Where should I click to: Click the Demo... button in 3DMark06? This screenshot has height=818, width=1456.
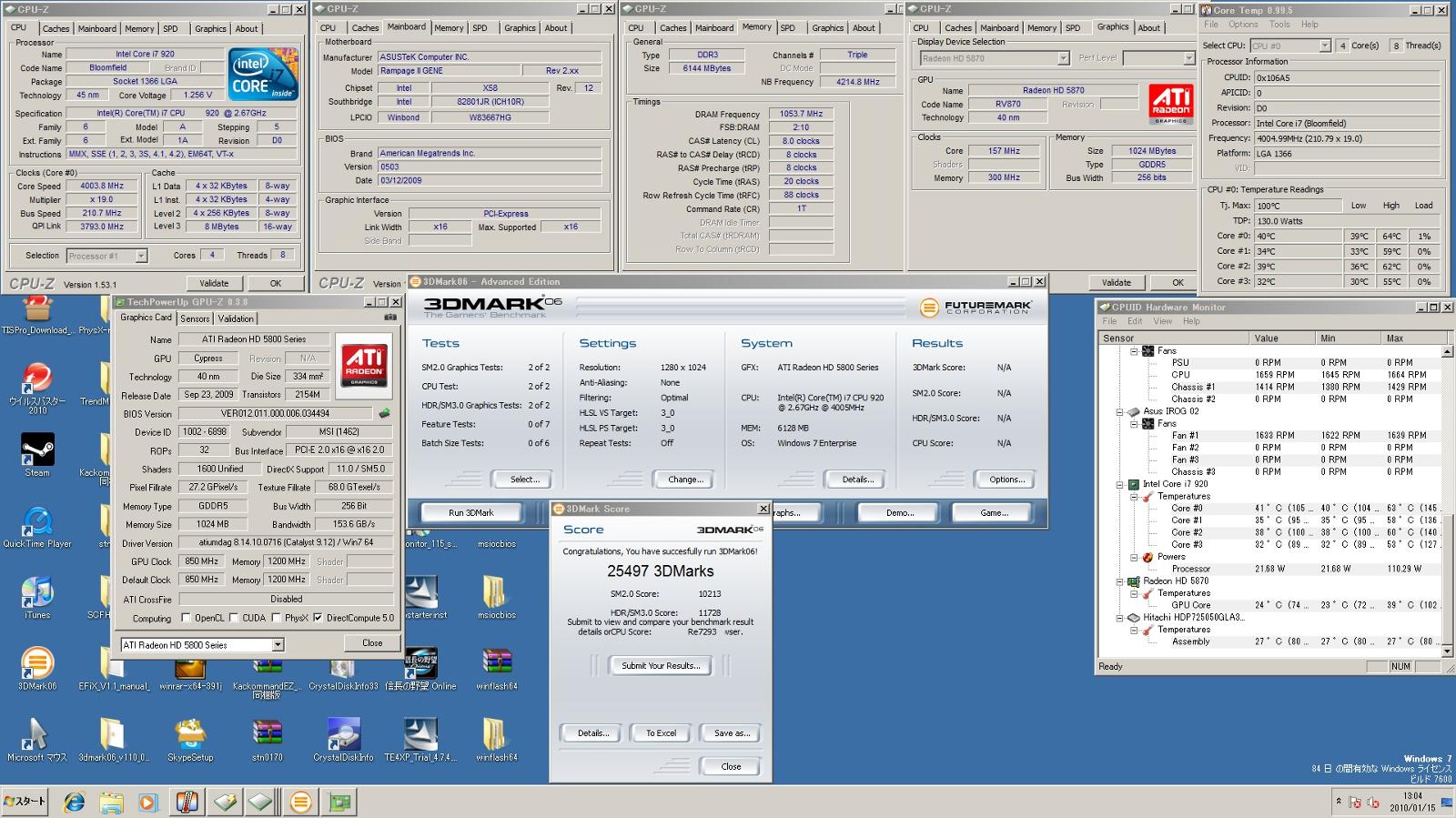900,512
